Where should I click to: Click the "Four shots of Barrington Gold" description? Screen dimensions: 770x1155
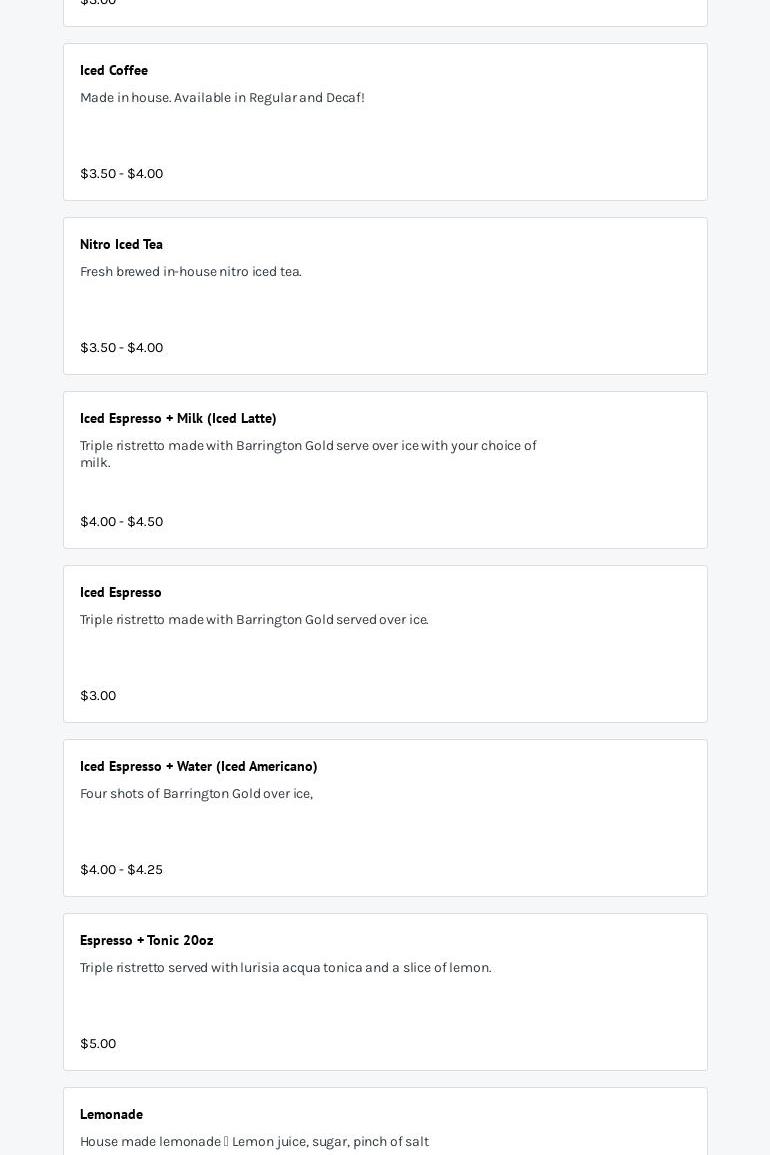[196, 793]
